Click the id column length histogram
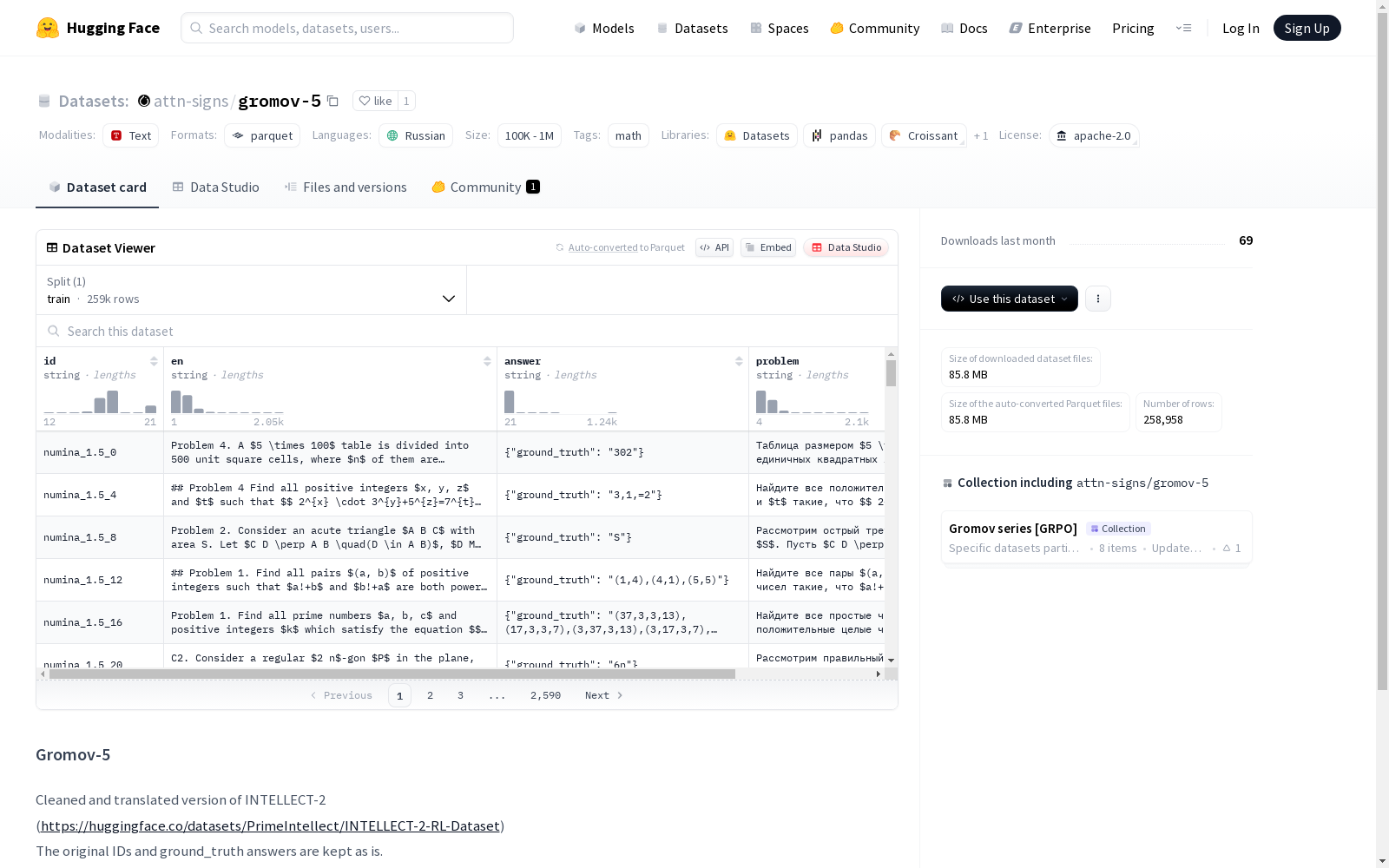This screenshot has width=1389, height=868. [x=100, y=401]
